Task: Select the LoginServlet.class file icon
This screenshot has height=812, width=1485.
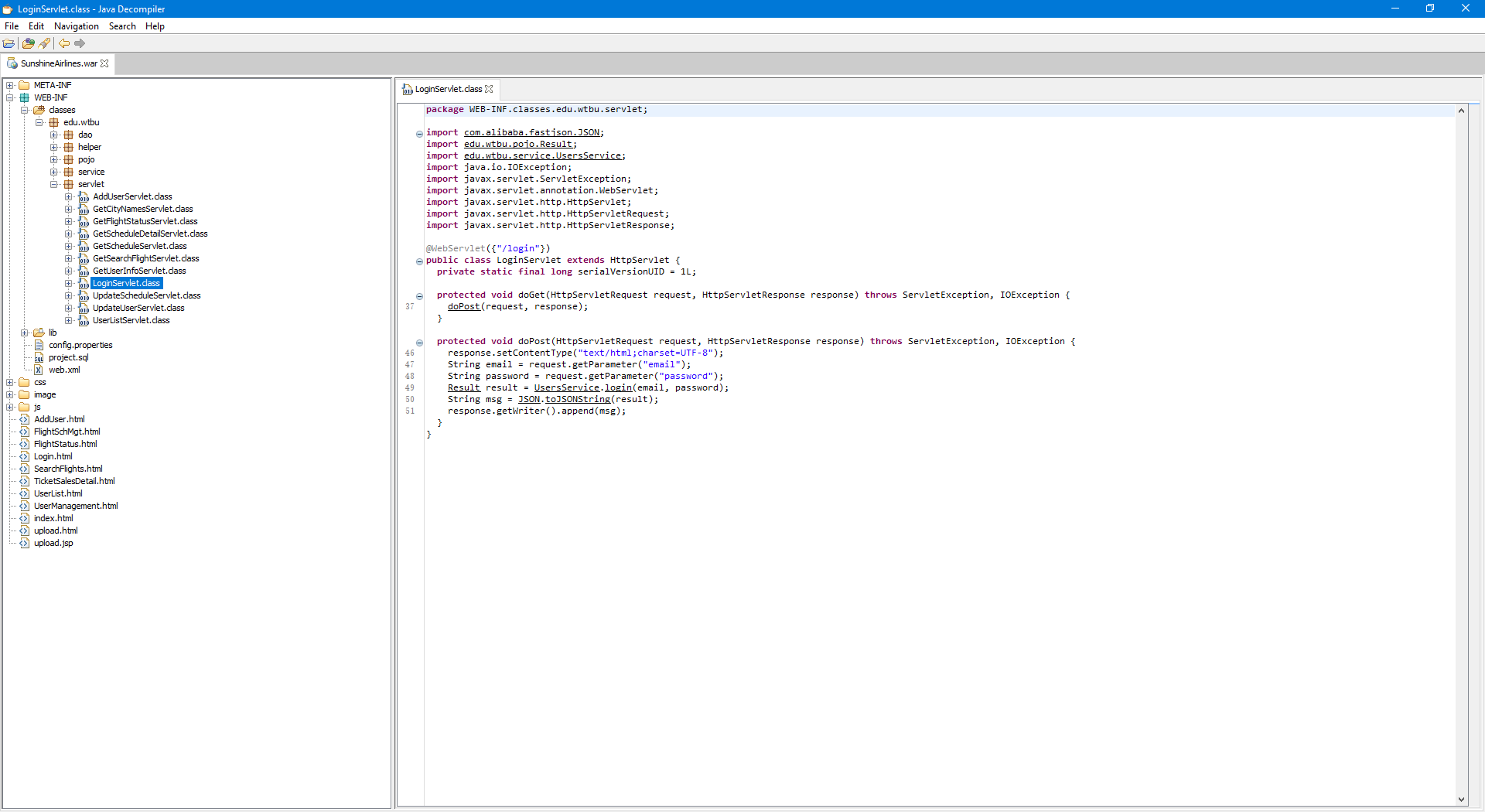Action: 84,283
